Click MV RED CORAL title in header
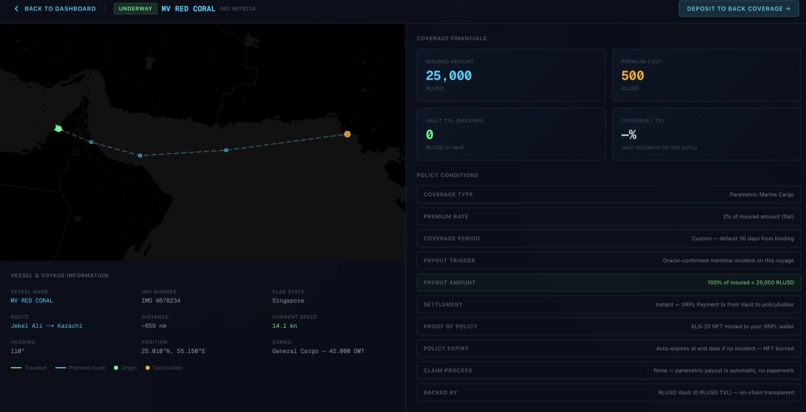 [x=188, y=9]
